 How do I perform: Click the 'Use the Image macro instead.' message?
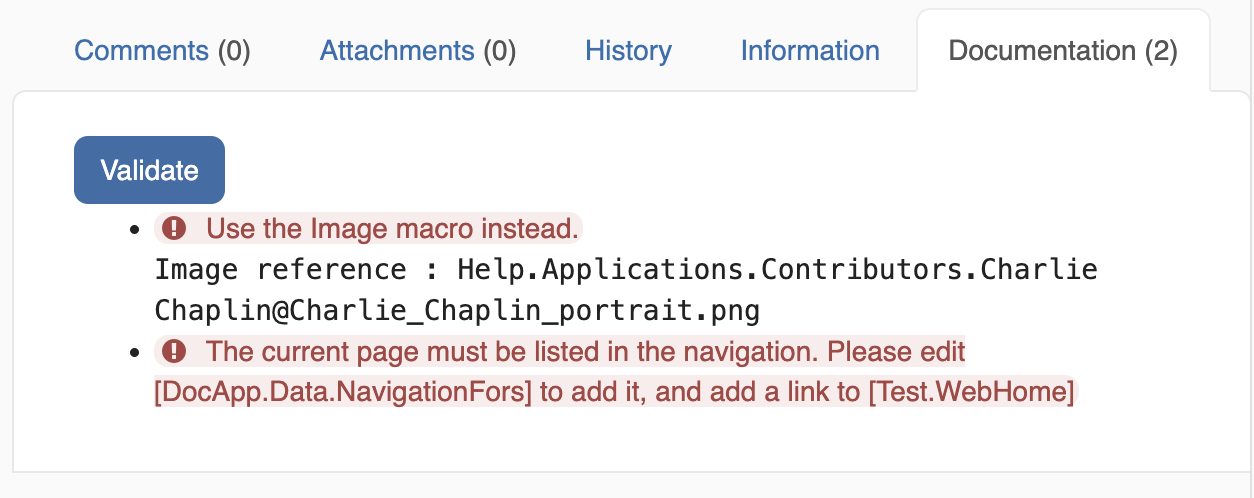click(x=392, y=229)
